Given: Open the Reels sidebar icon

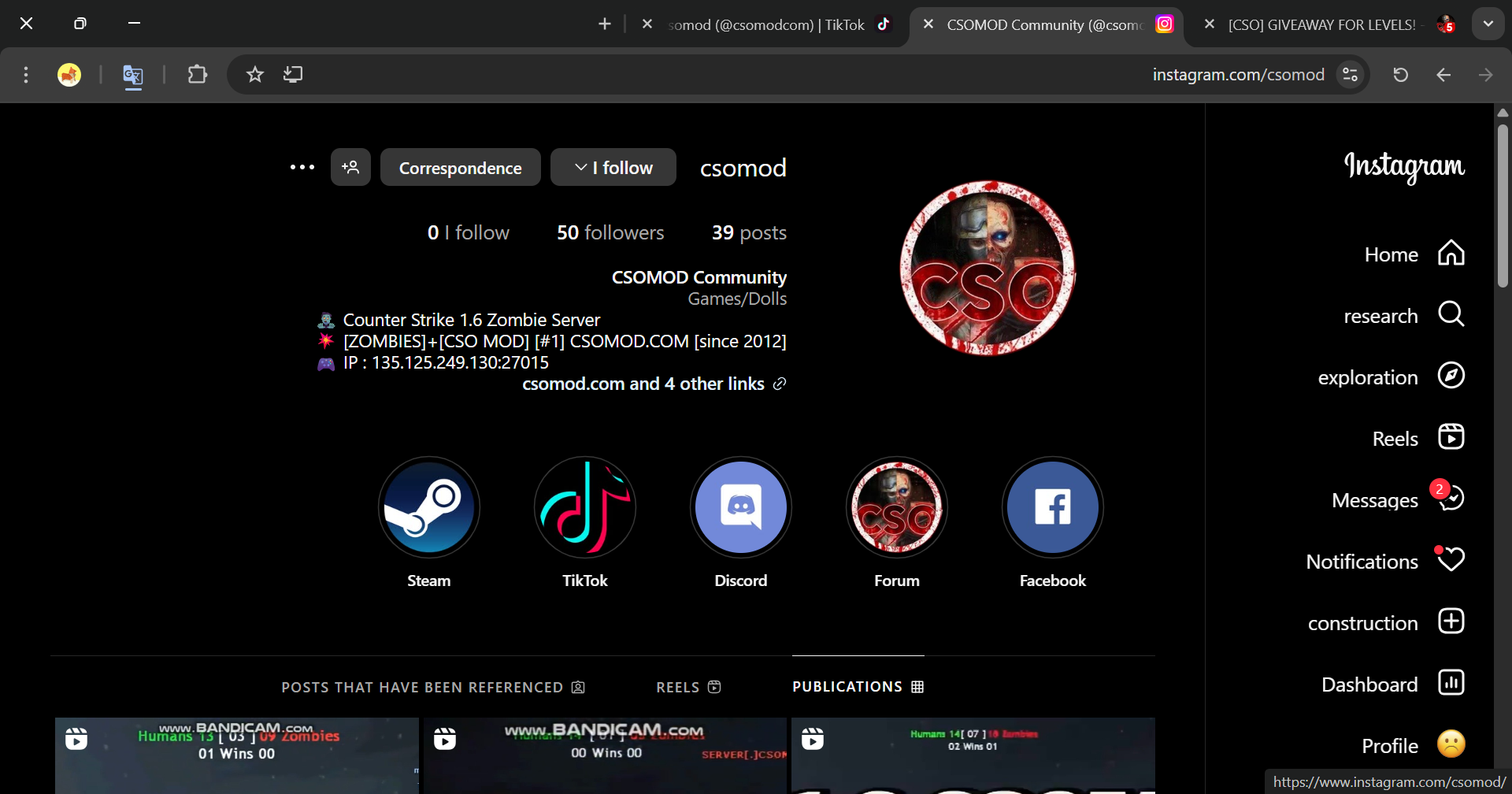Looking at the screenshot, I should click(1451, 437).
